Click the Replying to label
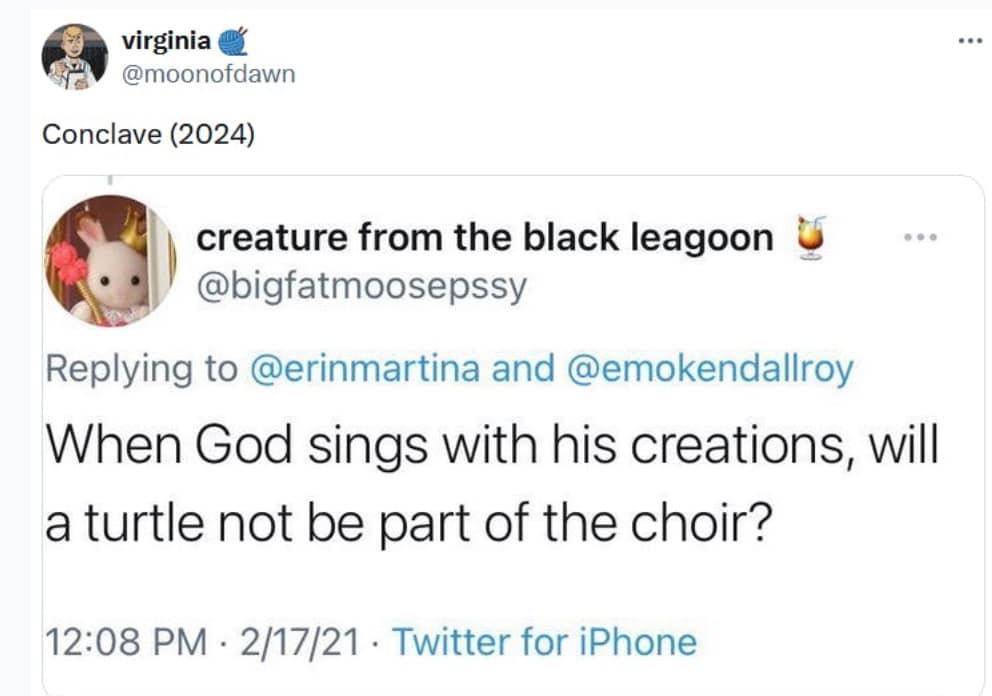 pos(140,369)
